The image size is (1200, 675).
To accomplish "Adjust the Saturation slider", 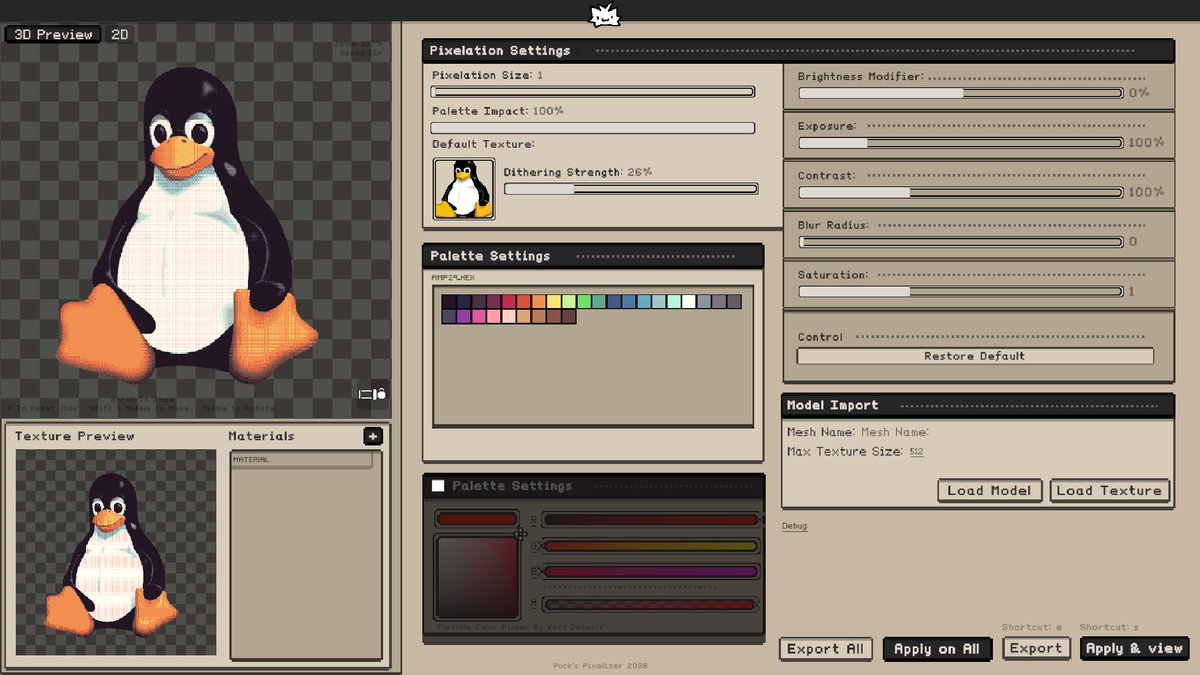I will (x=961, y=292).
